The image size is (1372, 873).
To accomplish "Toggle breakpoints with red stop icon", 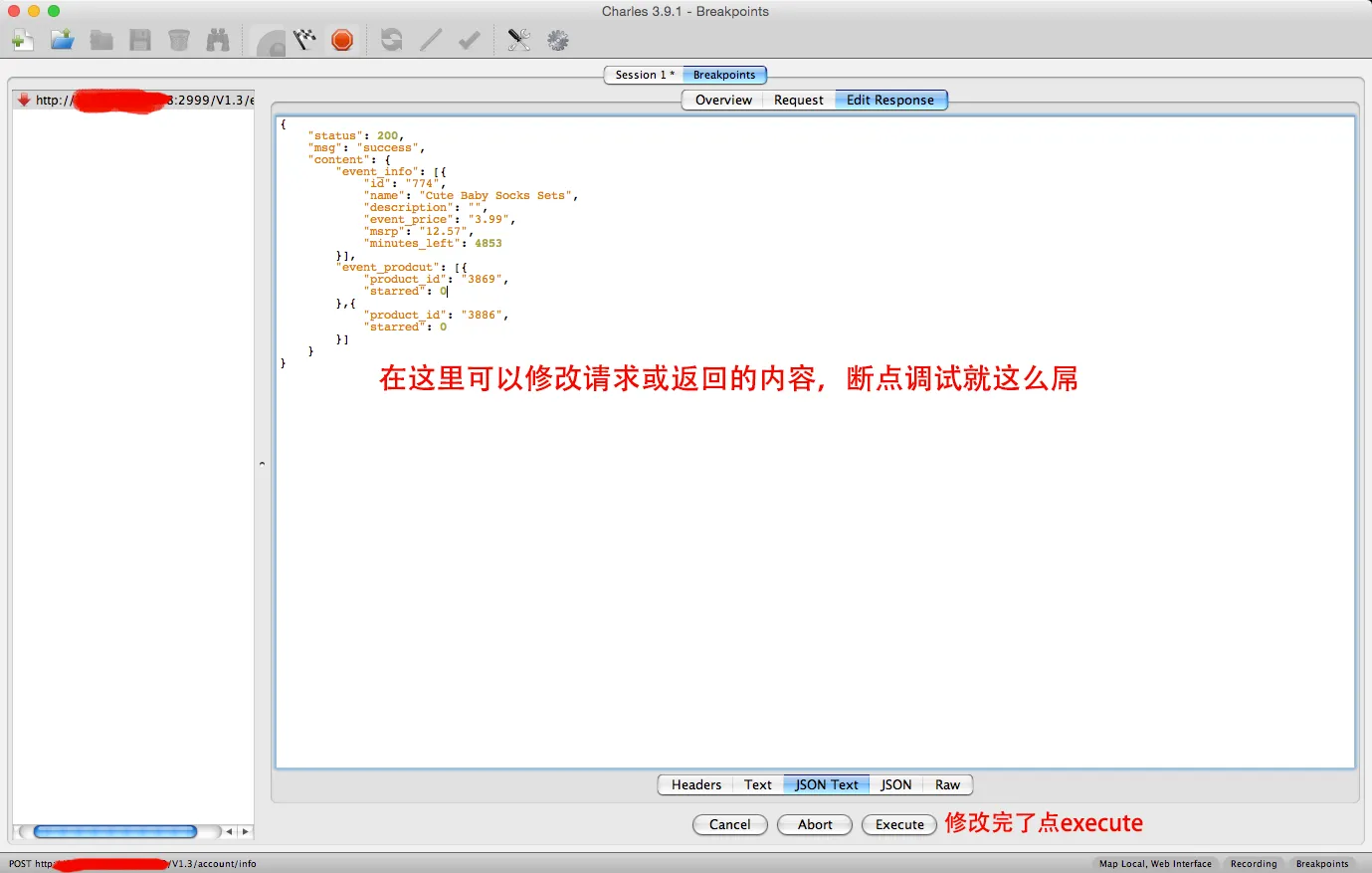I will [342, 40].
